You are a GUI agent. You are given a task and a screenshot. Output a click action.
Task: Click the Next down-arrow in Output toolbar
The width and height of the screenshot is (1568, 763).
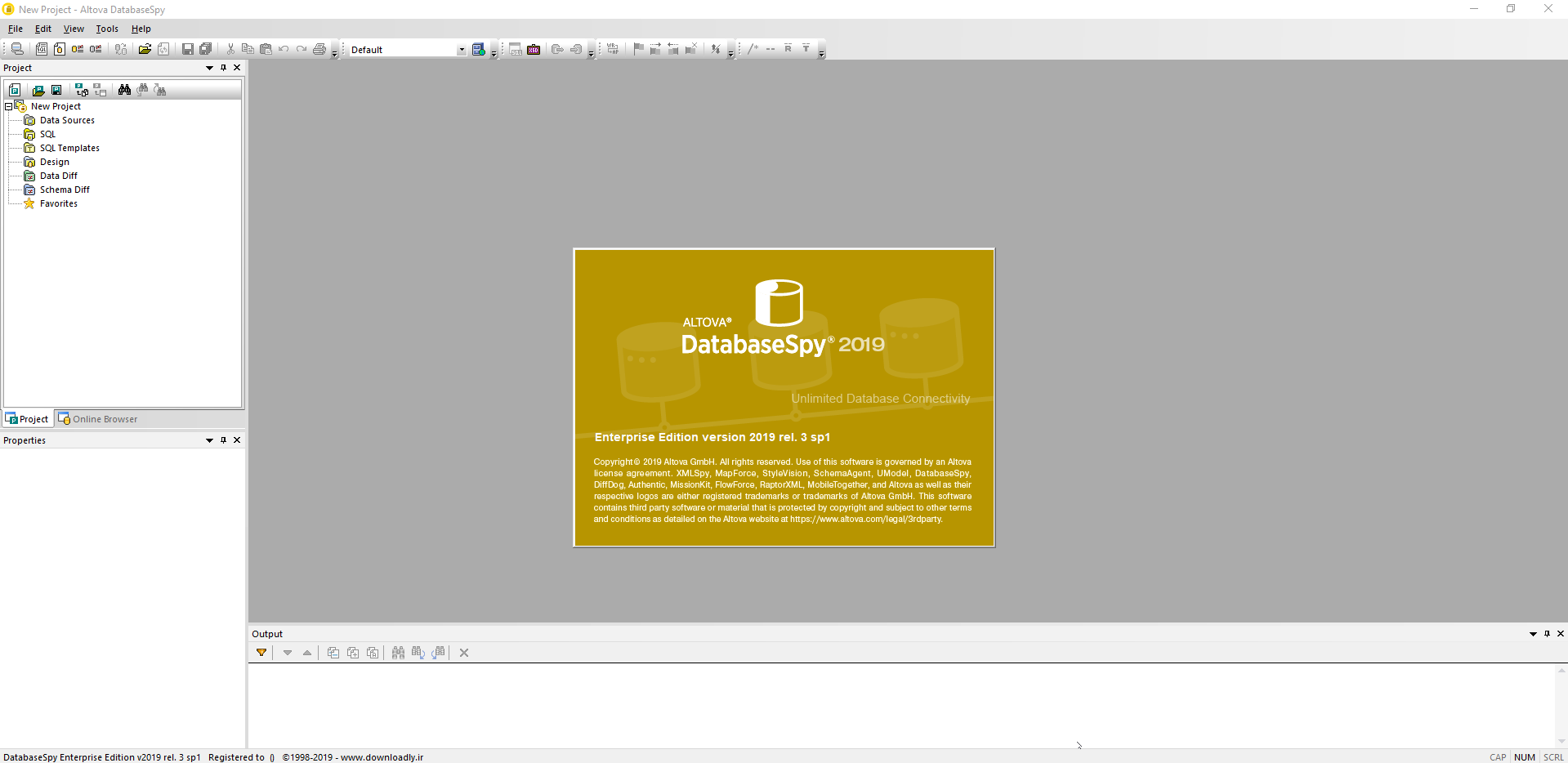point(288,652)
